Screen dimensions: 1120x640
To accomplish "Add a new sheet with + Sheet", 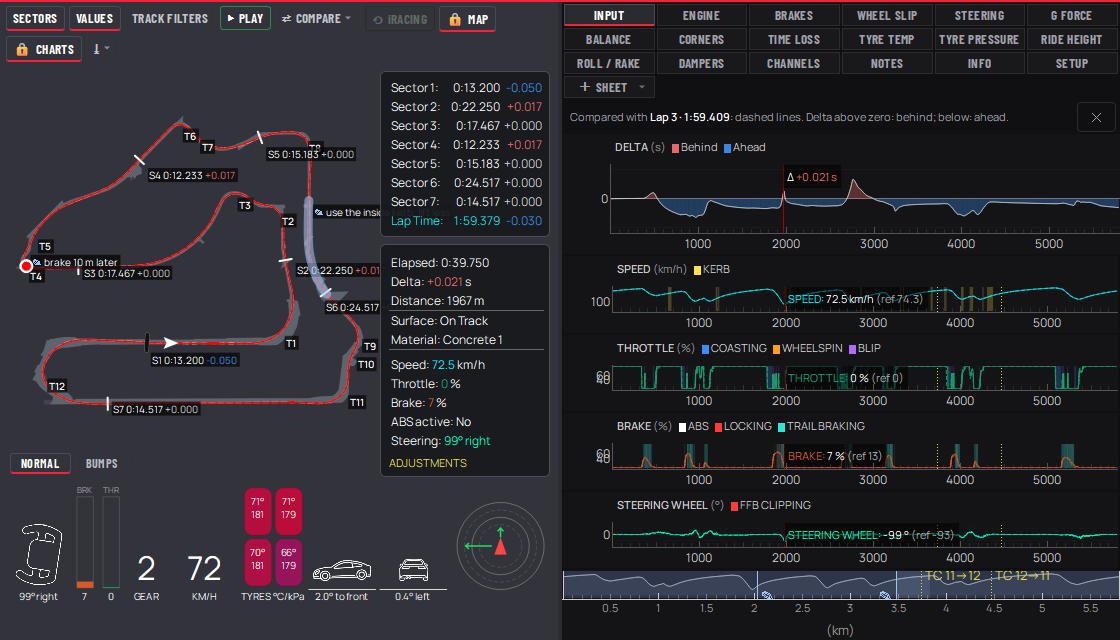I will tap(603, 87).
